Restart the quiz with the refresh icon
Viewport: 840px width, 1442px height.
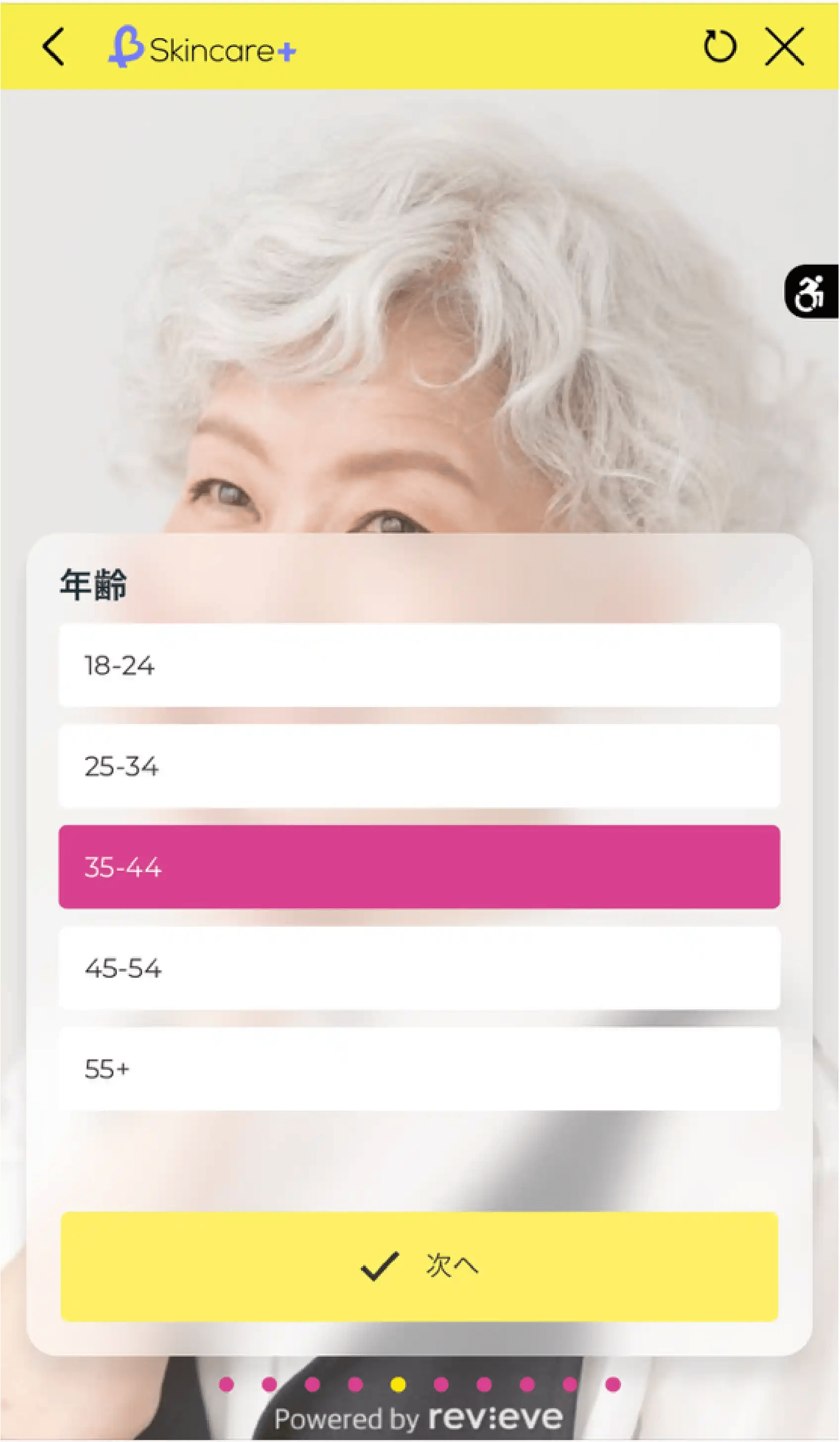pyautogui.click(x=720, y=47)
